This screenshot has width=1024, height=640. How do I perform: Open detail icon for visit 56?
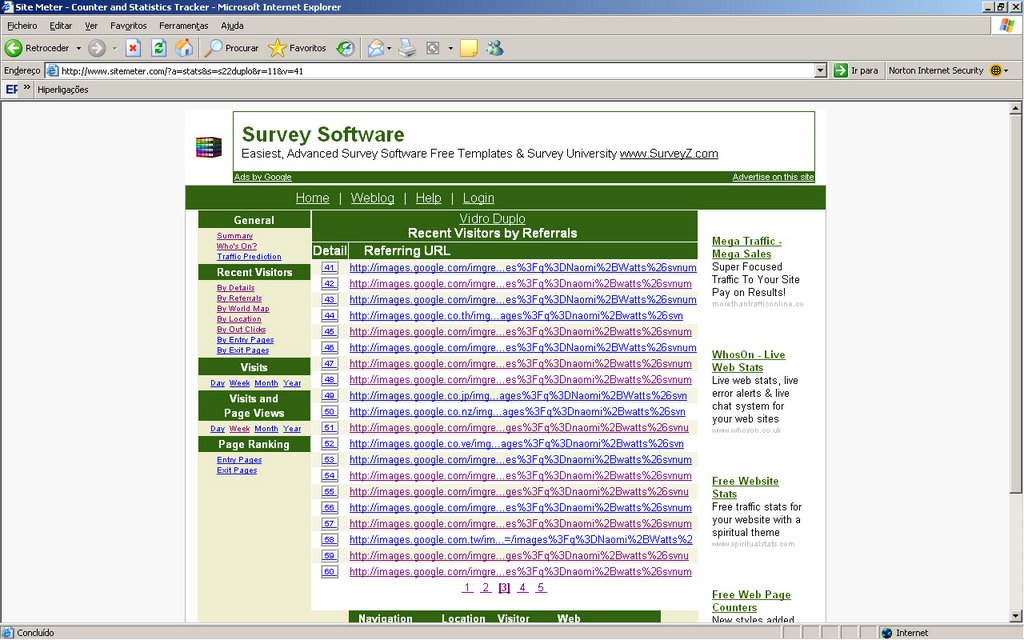(x=330, y=507)
